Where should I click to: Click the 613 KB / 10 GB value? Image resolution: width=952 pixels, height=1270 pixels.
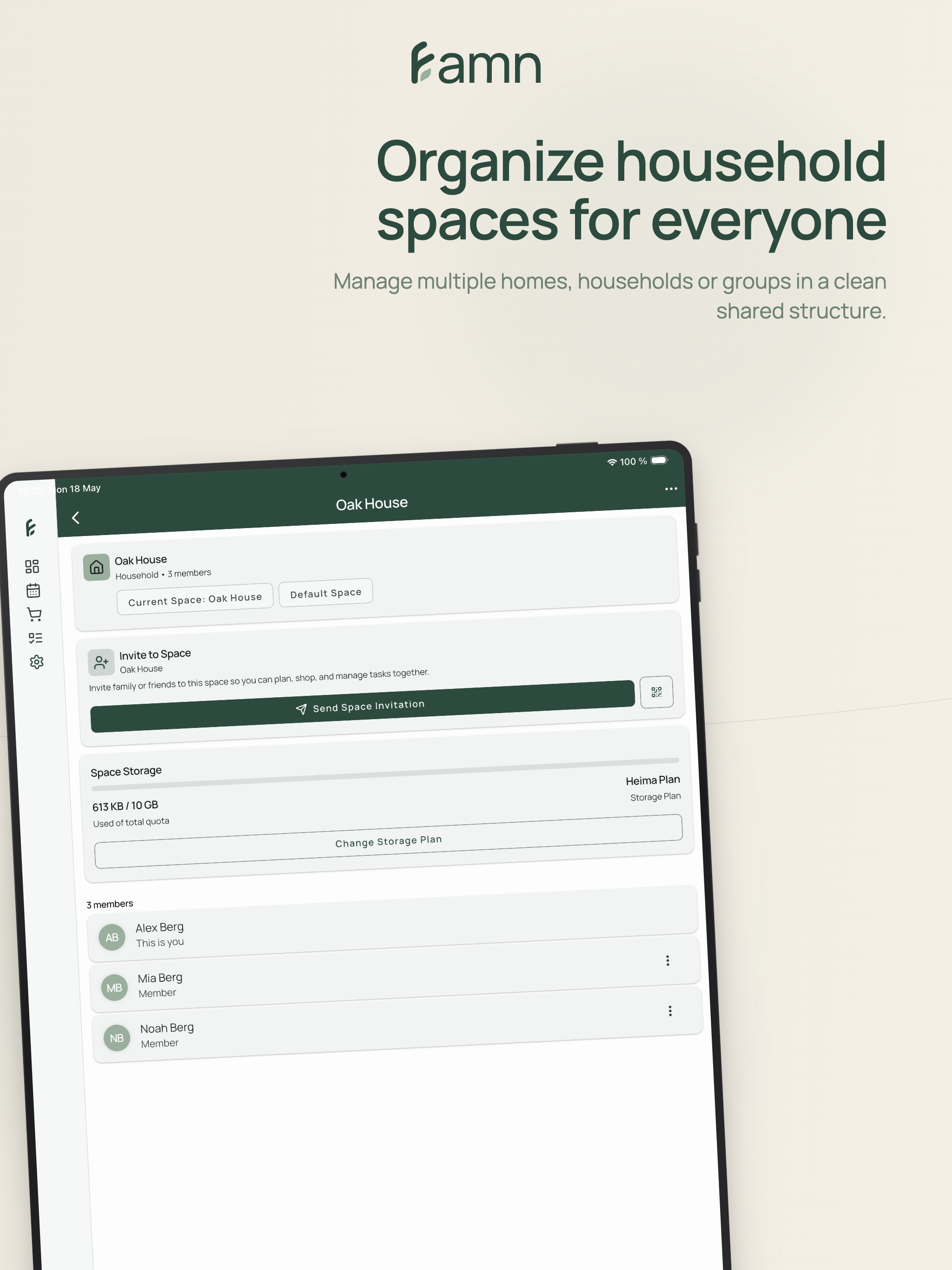pyautogui.click(x=125, y=806)
